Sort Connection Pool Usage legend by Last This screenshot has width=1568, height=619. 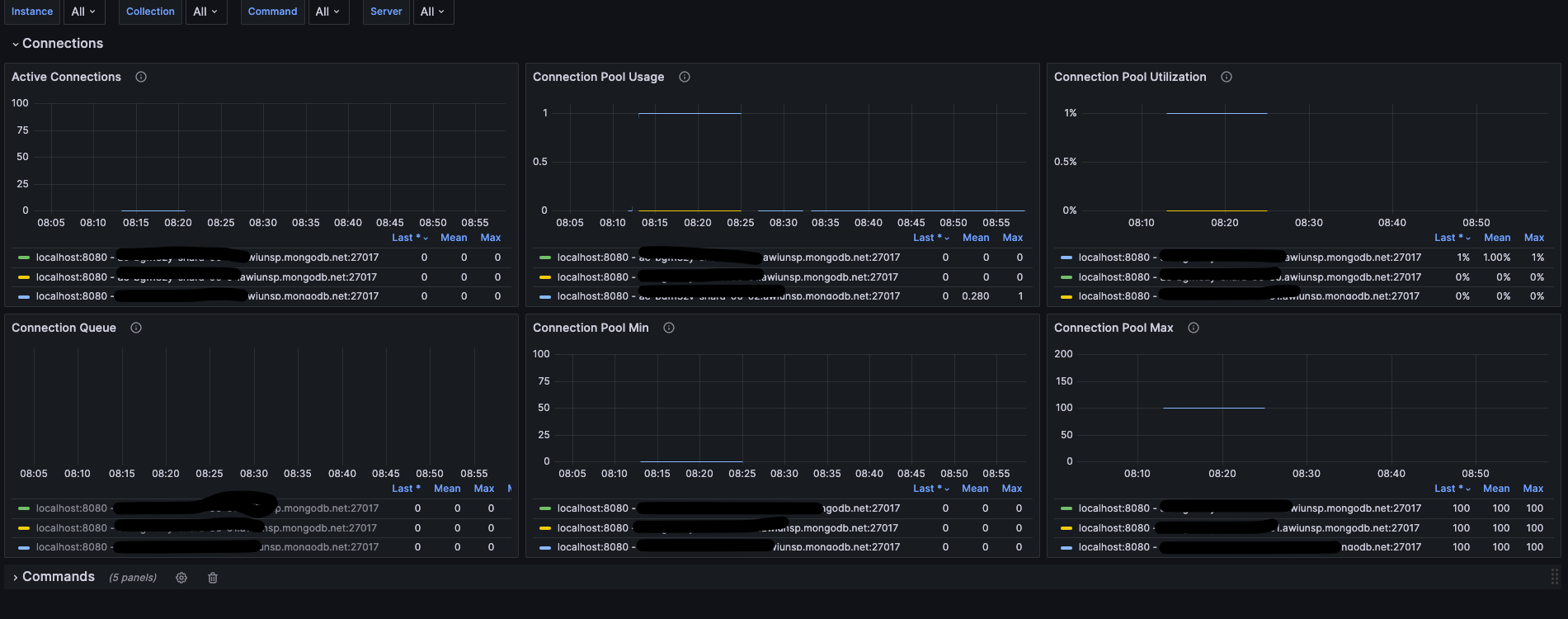pos(931,238)
